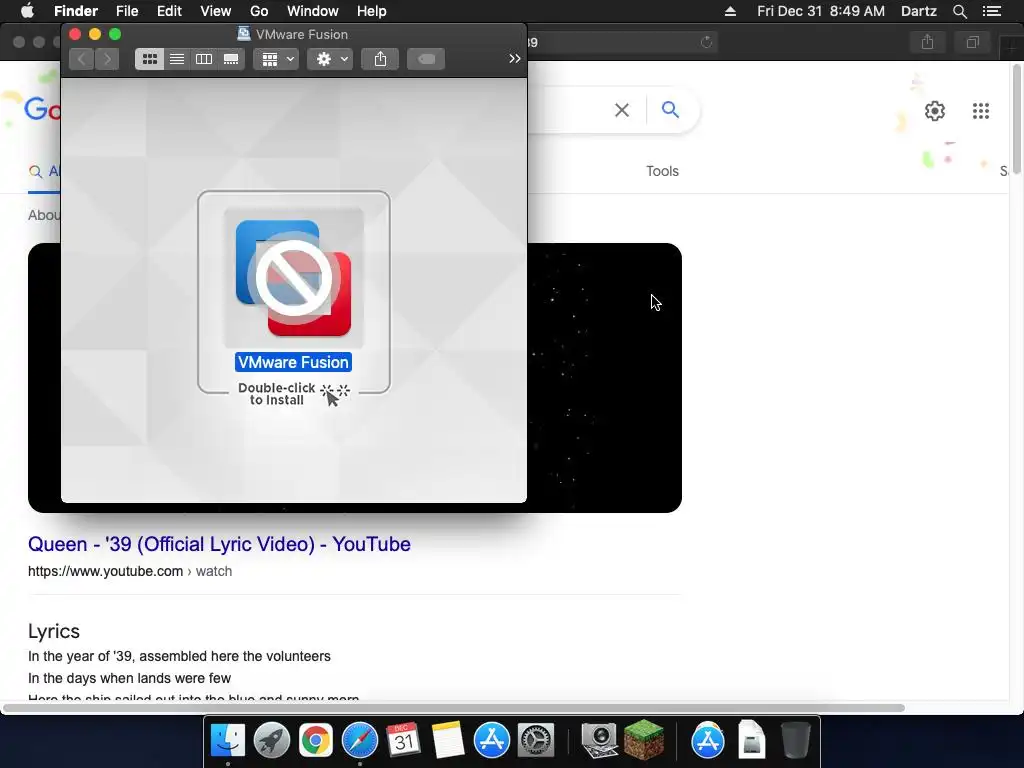Viewport: 1024px width, 768px height.
Task: Open the Apple menu
Action: pyautogui.click(x=27, y=11)
